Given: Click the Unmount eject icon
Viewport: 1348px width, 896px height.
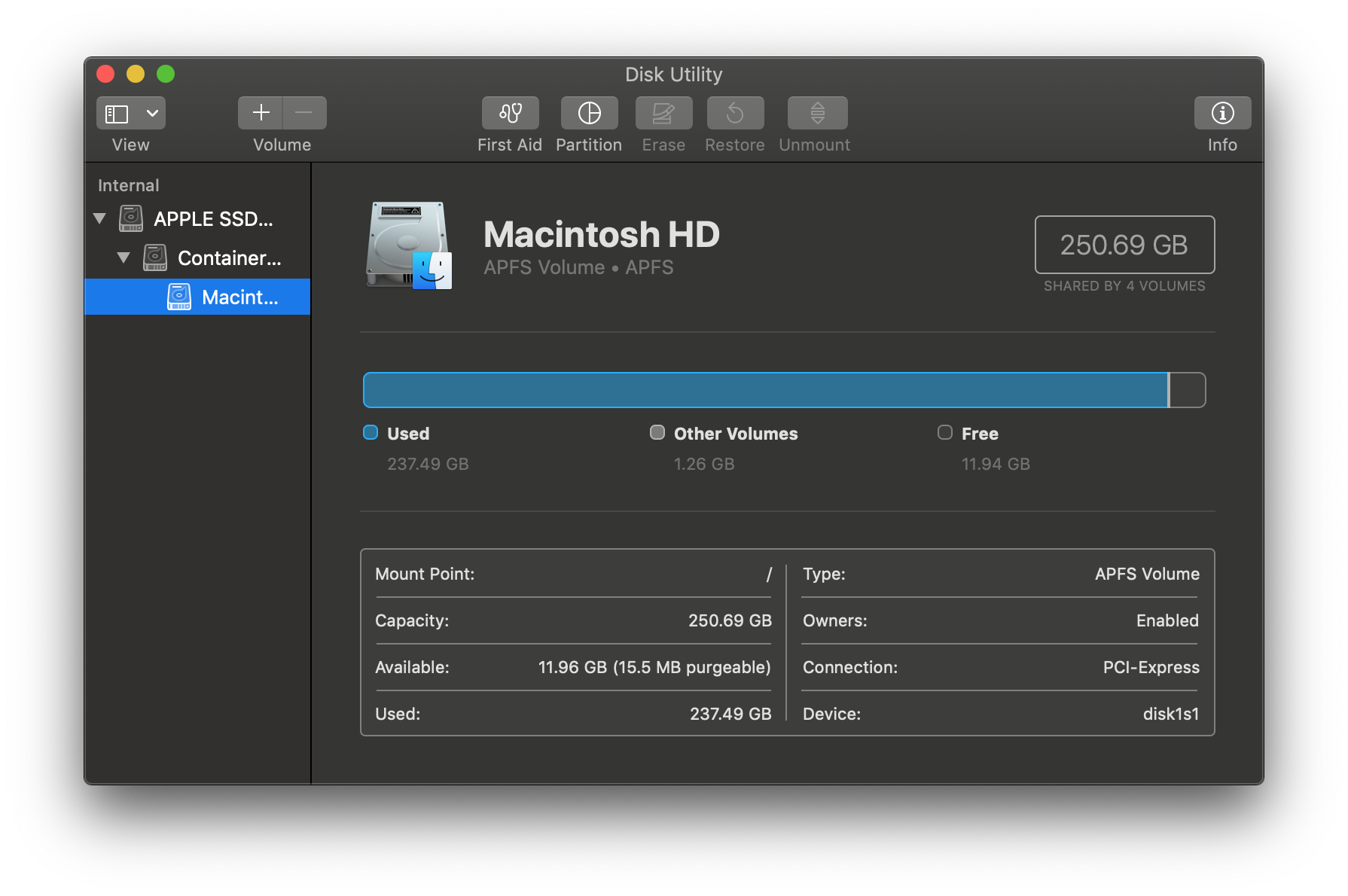Looking at the screenshot, I should (x=817, y=113).
